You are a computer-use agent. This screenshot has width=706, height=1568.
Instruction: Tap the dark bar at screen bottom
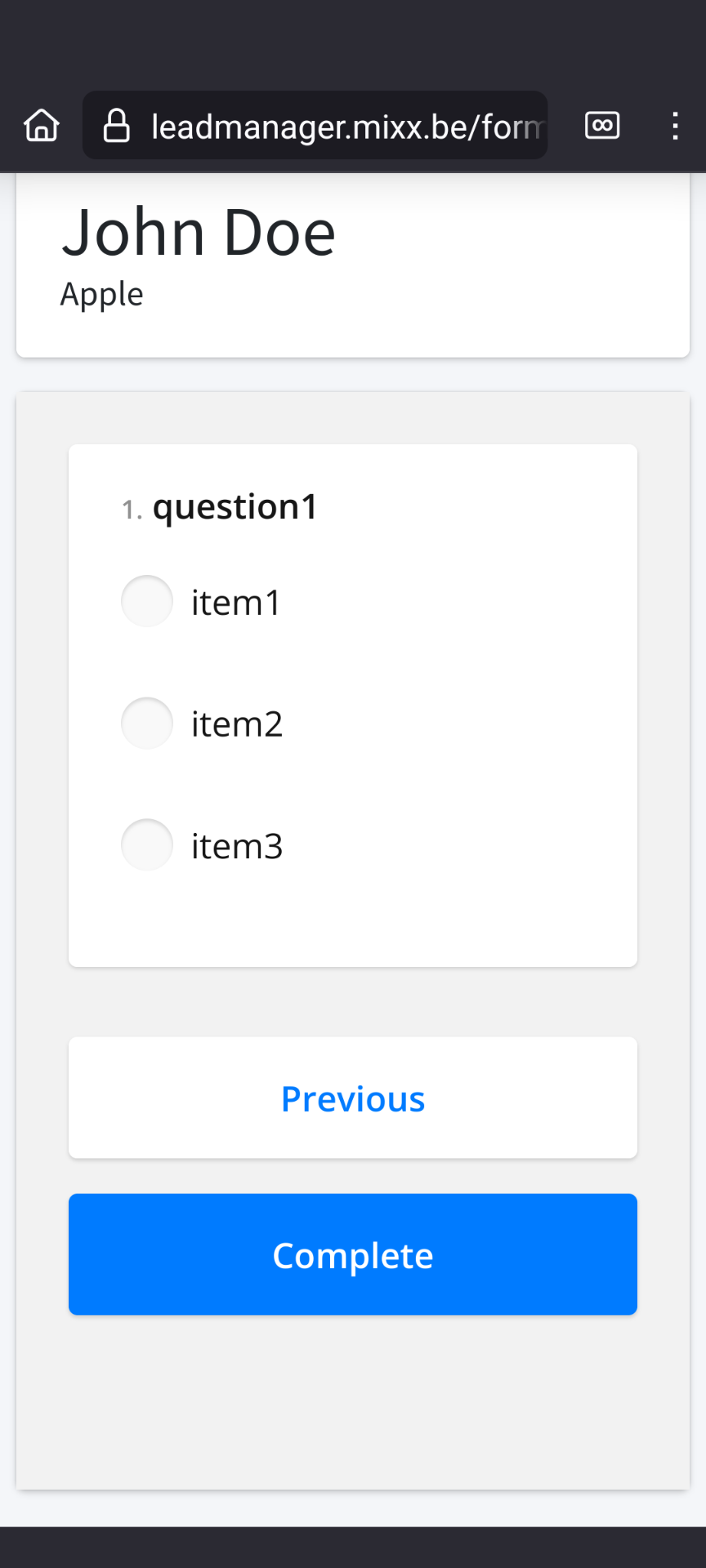point(353,1547)
